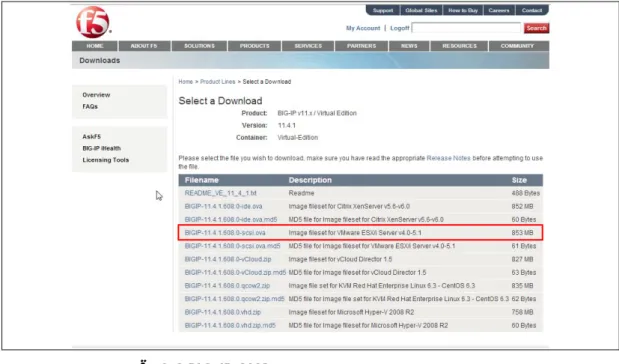Open the Support link in top bar
619x364 pixels.
(x=383, y=11)
